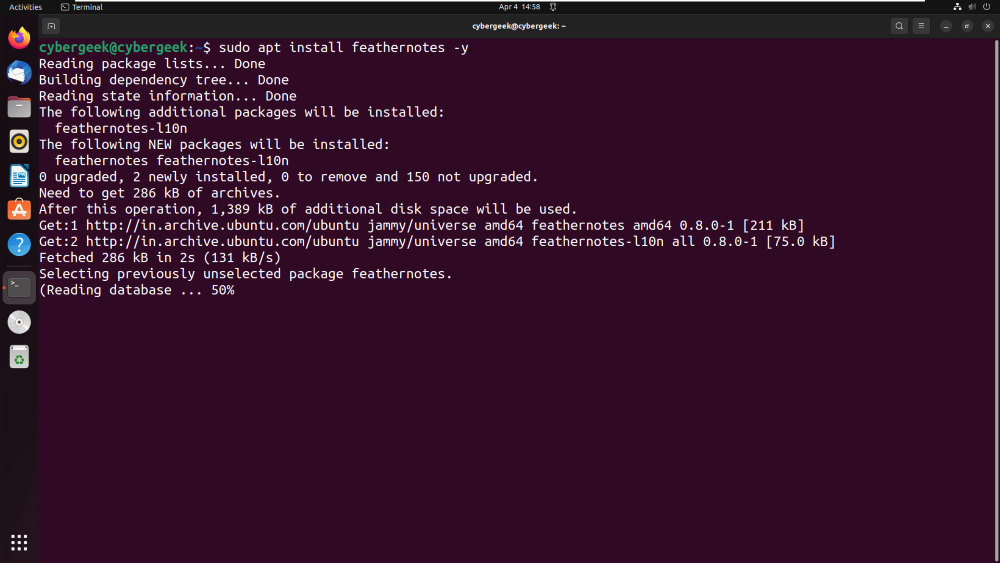
Task: Click the terminal search magnifier icon
Action: (900, 26)
